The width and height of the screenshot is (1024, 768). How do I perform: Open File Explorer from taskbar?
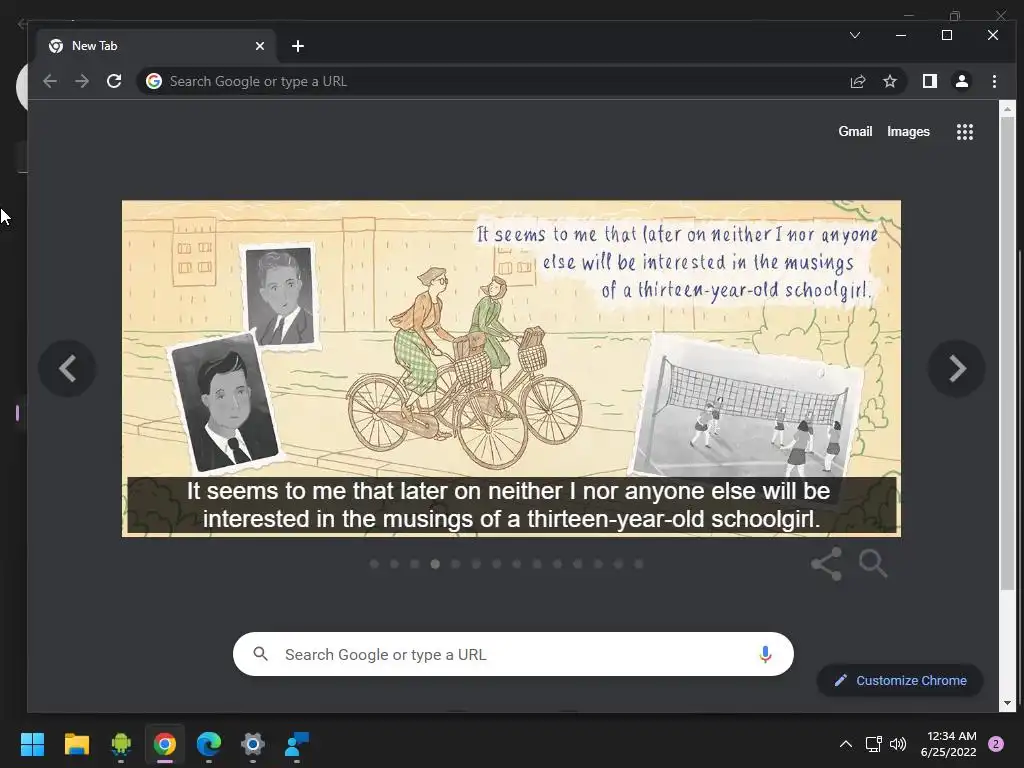click(x=76, y=744)
